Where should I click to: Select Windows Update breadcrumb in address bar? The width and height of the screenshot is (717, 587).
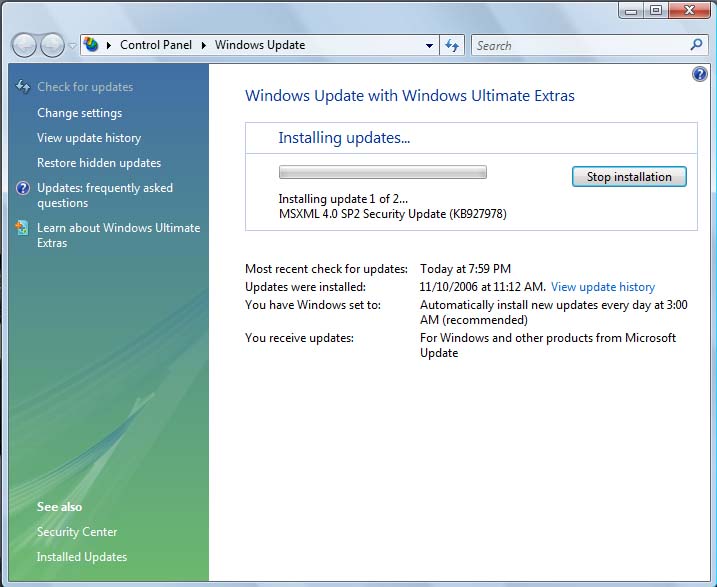click(260, 45)
